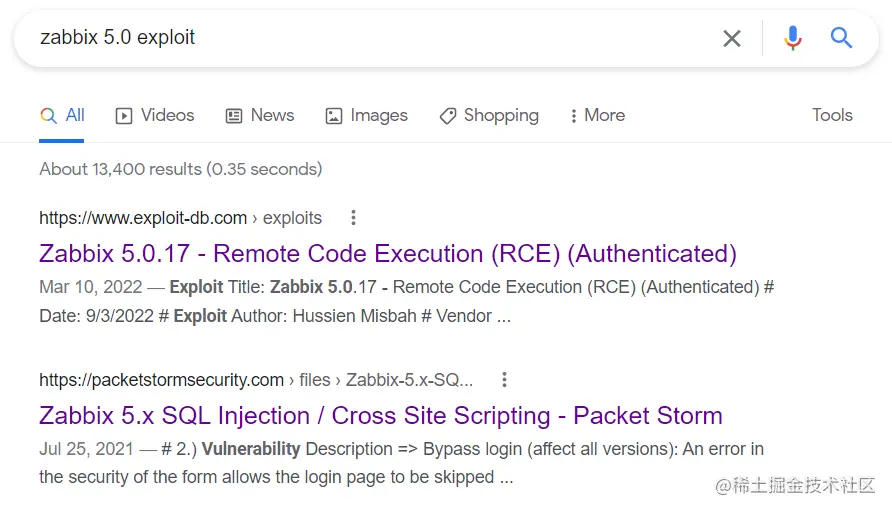Click the Shopping tag icon
This screenshot has height=512, width=892.
pos(448,116)
